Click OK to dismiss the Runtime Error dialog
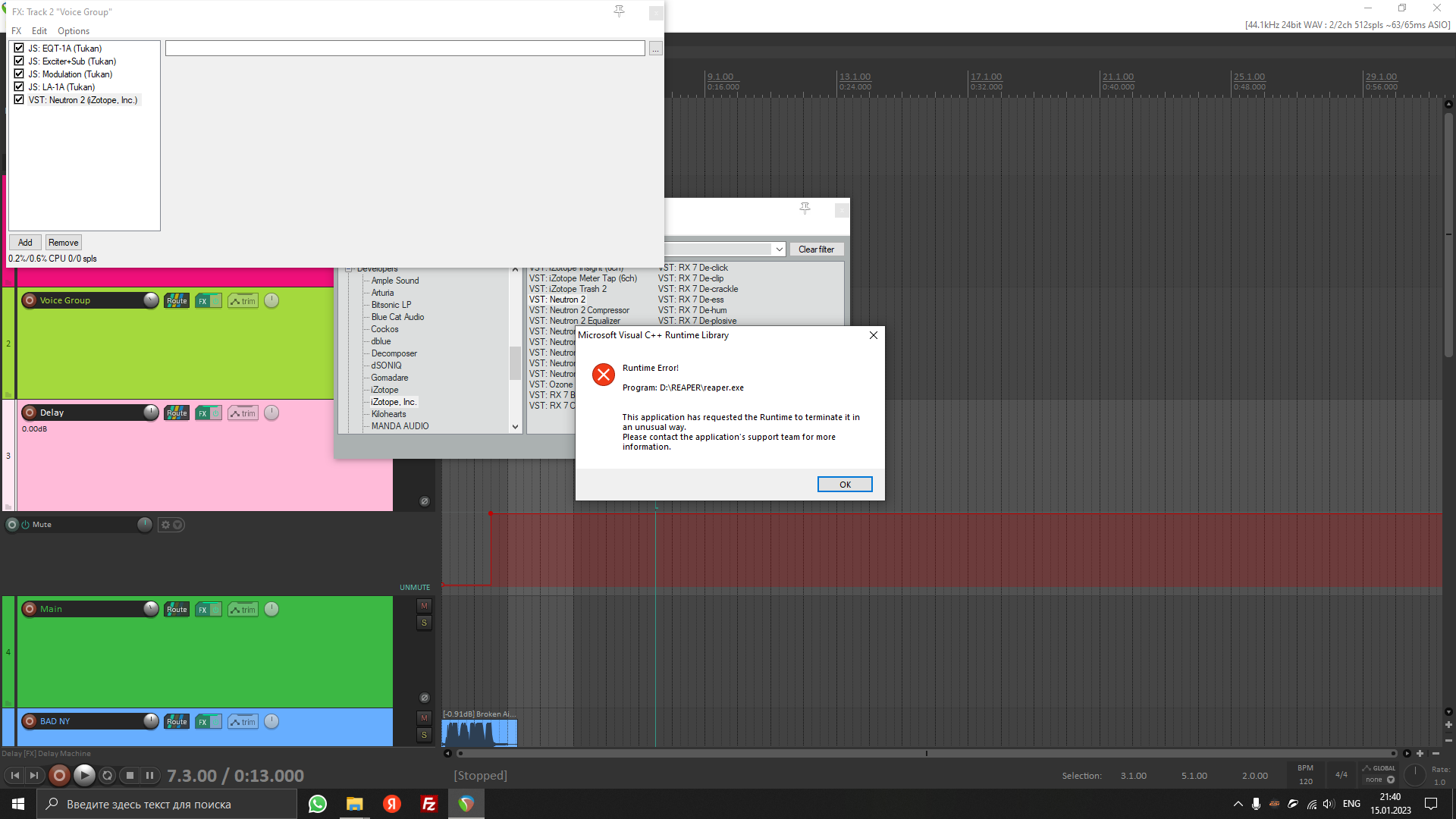The height and width of the screenshot is (819, 1456). click(x=844, y=484)
